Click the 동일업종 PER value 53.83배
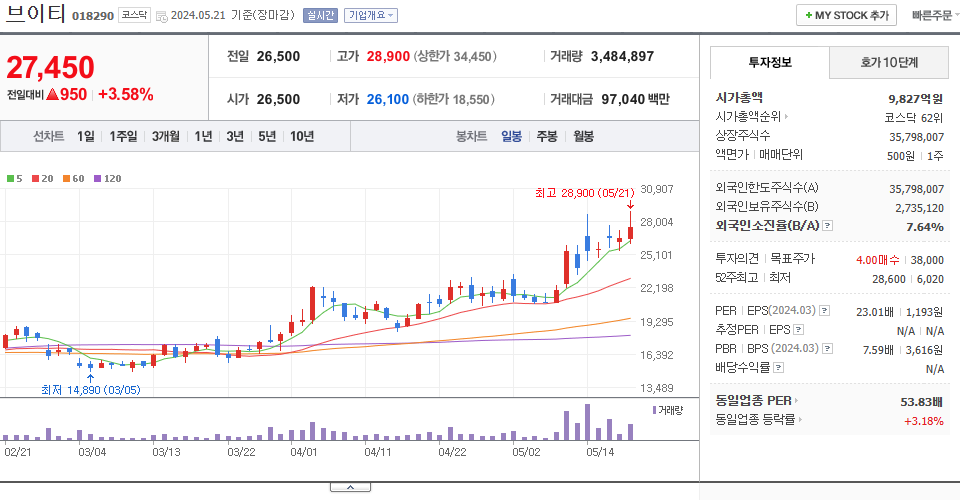Viewport: 960px width, 500px height. [921, 402]
